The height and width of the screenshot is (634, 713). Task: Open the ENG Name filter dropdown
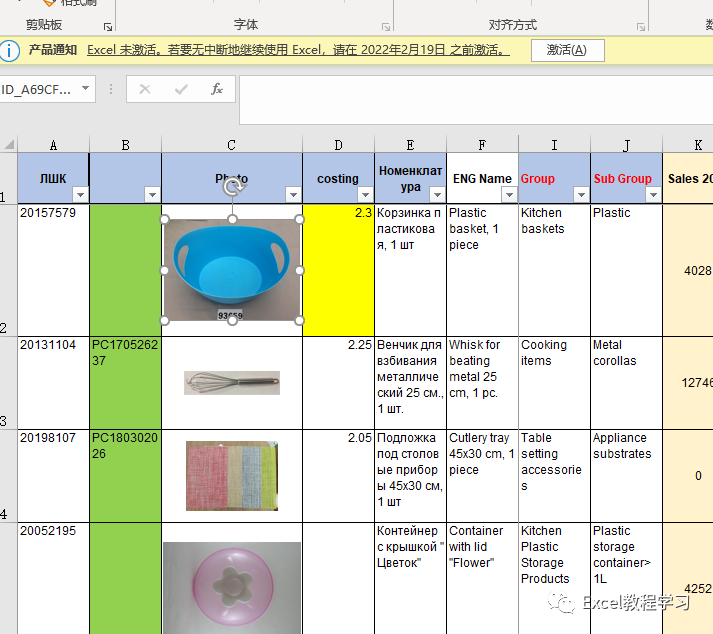(509, 195)
